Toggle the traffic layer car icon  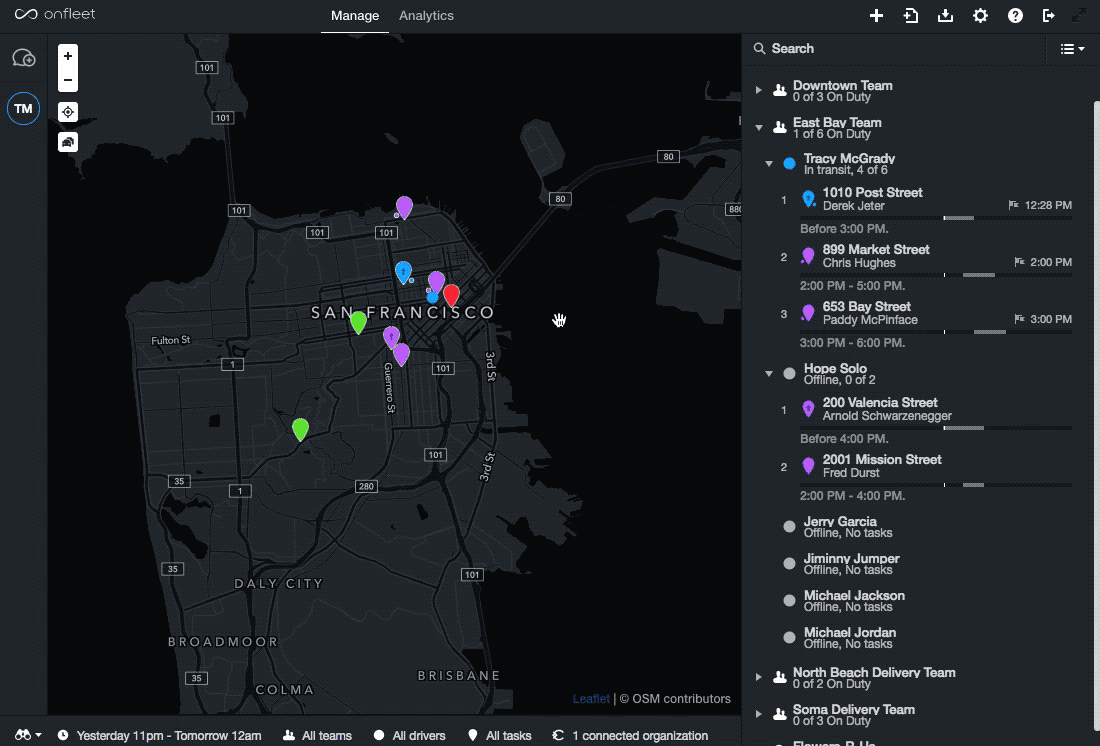pyautogui.click(x=68, y=142)
